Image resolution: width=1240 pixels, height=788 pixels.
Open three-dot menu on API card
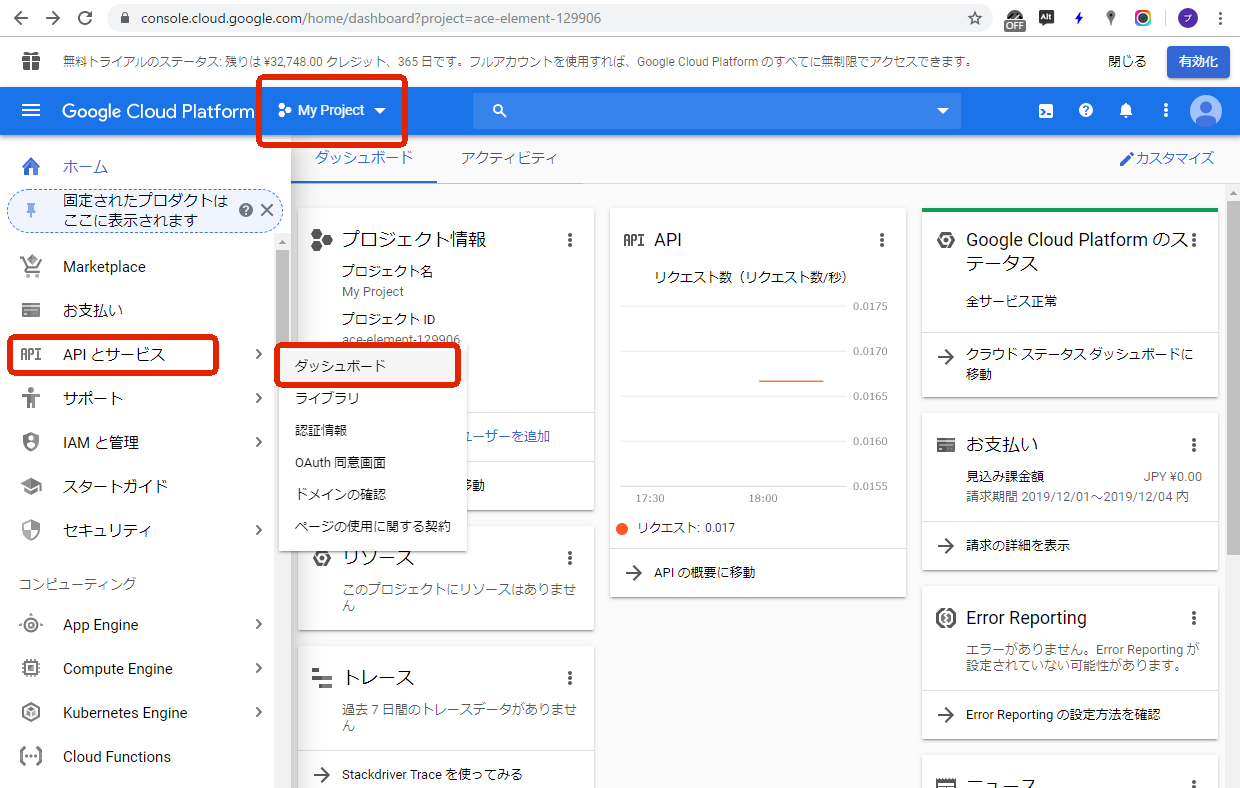[x=882, y=240]
